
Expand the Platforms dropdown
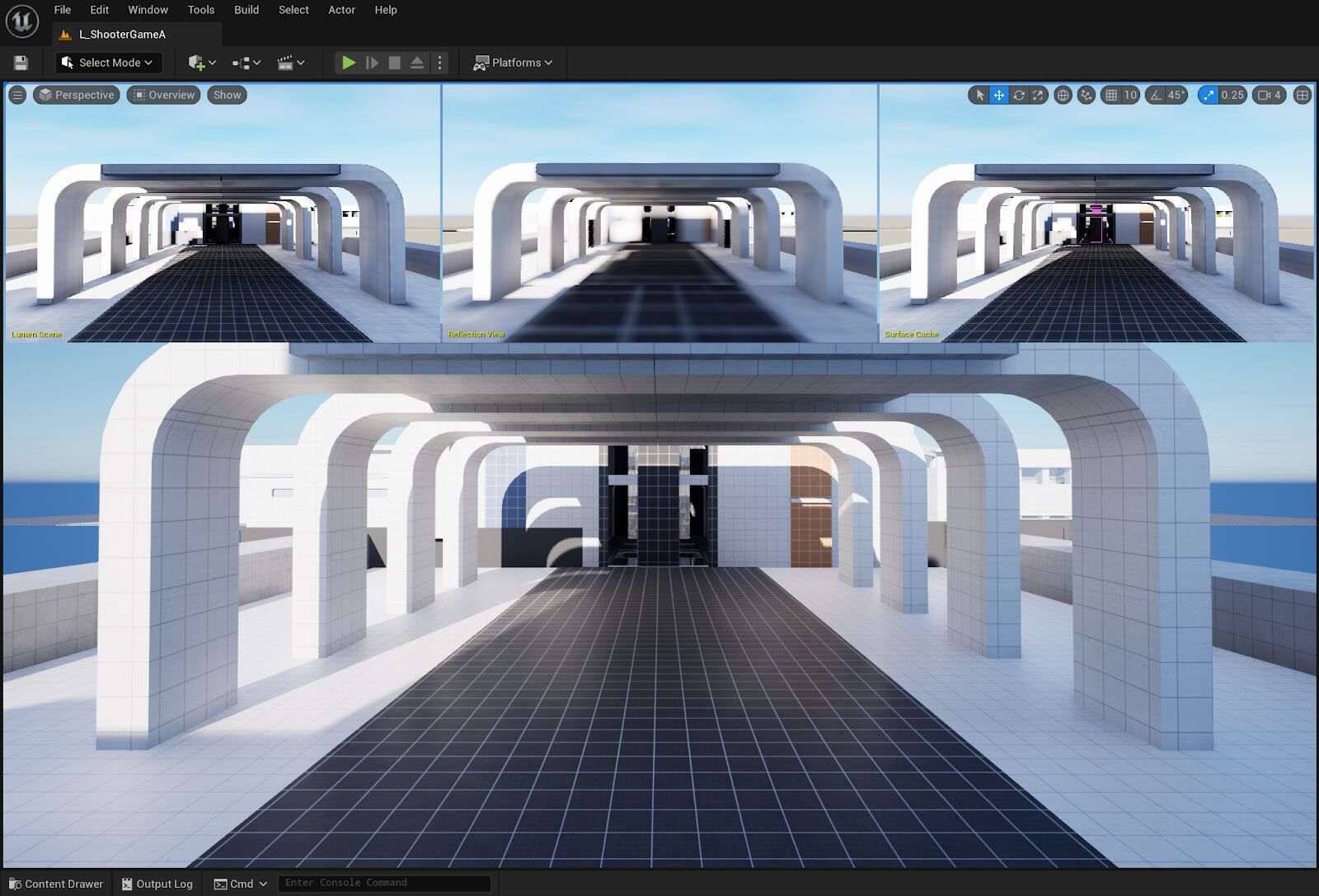(x=513, y=63)
